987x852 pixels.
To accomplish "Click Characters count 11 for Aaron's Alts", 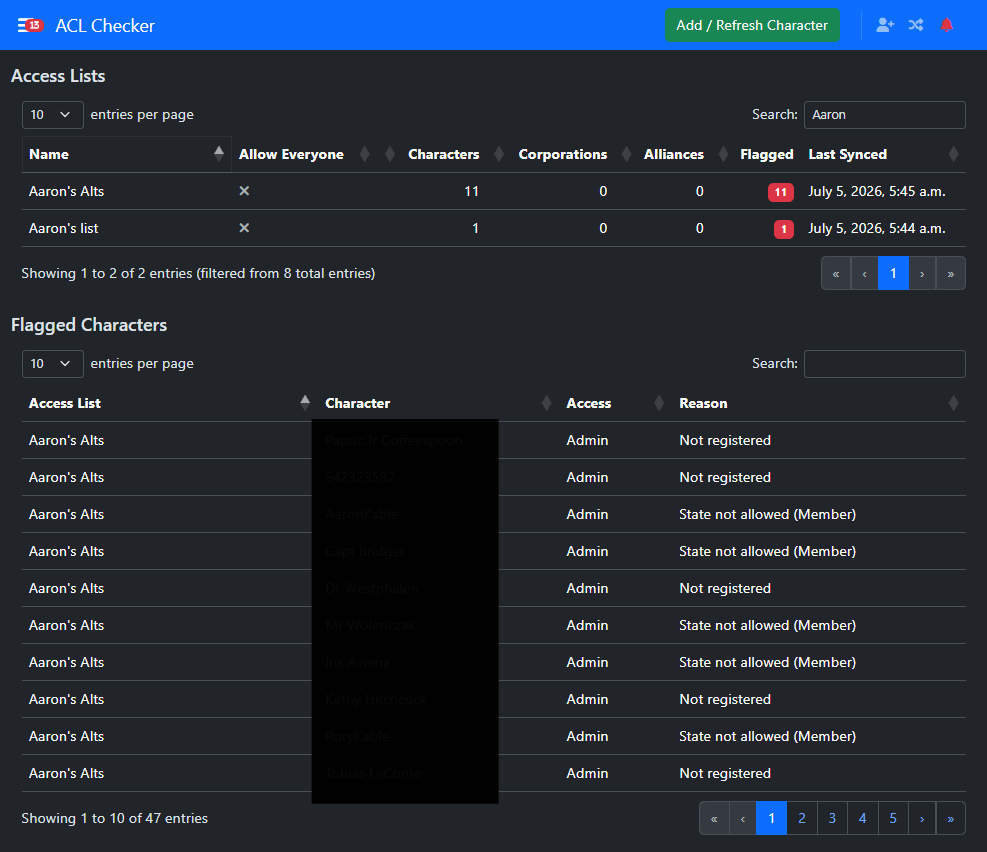I will [471, 191].
